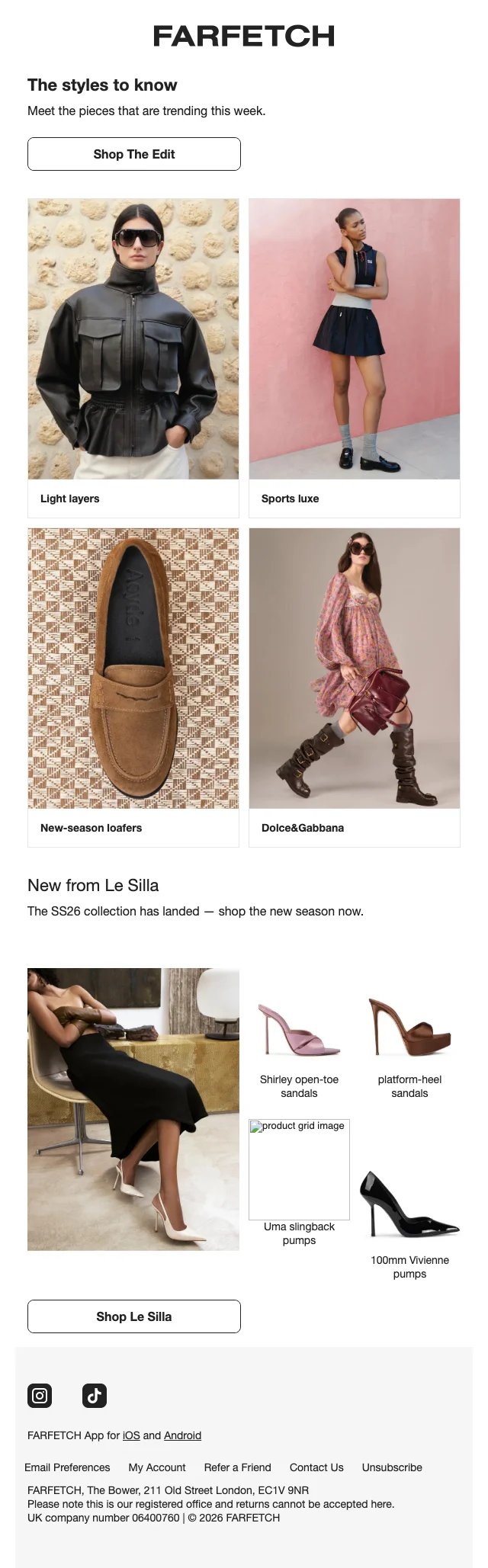The image size is (488, 1568).
Task: Open the TikTok icon in footer
Action: click(95, 1396)
